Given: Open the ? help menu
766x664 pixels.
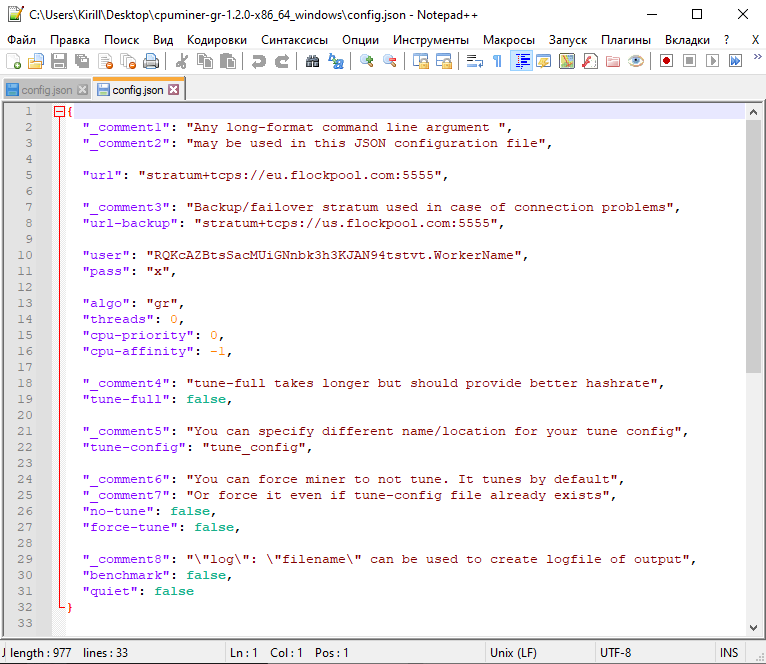Looking at the screenshot, I should [x=726, y=40].
